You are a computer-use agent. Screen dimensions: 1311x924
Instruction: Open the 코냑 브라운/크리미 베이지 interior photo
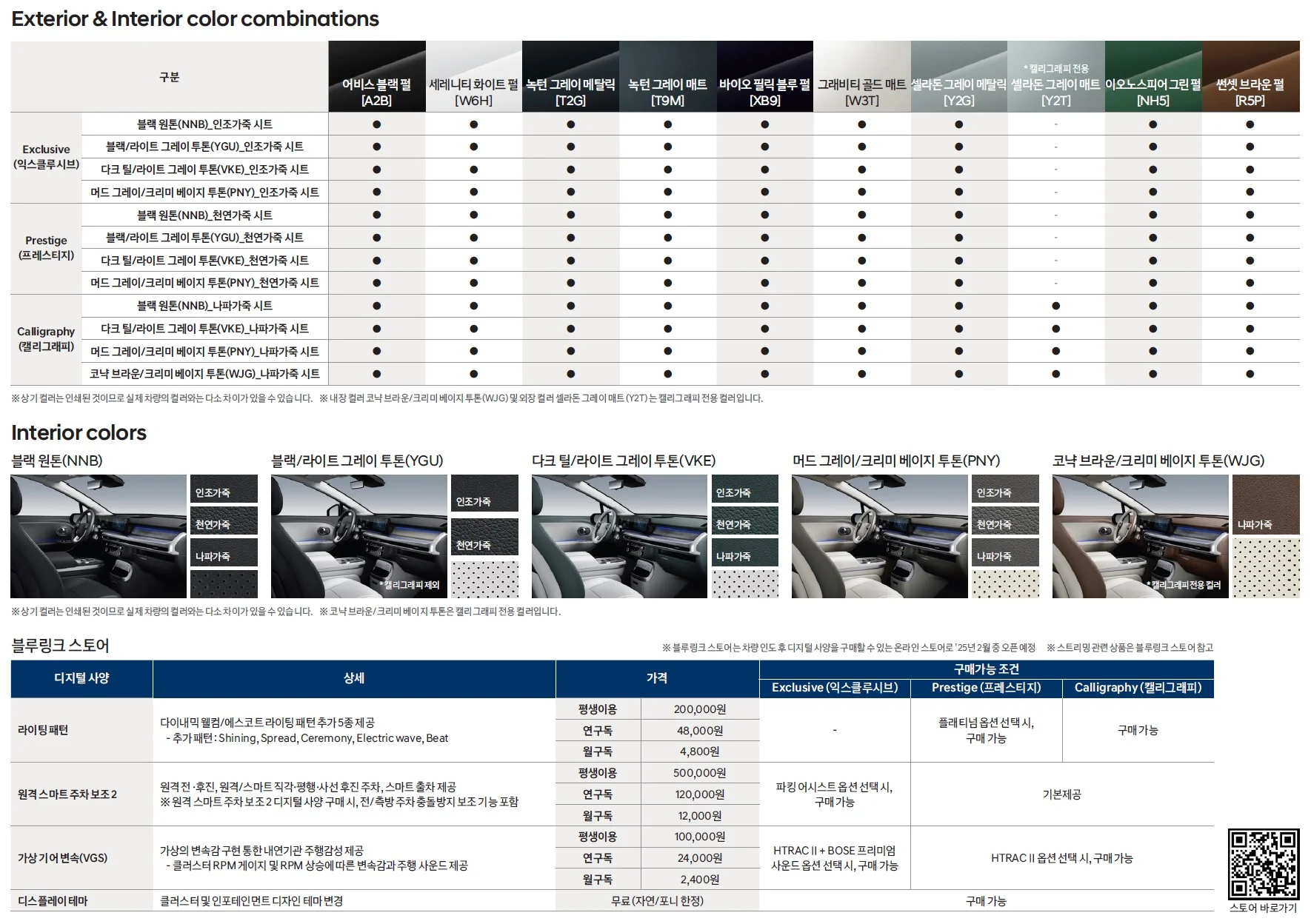pos(1140,536)
